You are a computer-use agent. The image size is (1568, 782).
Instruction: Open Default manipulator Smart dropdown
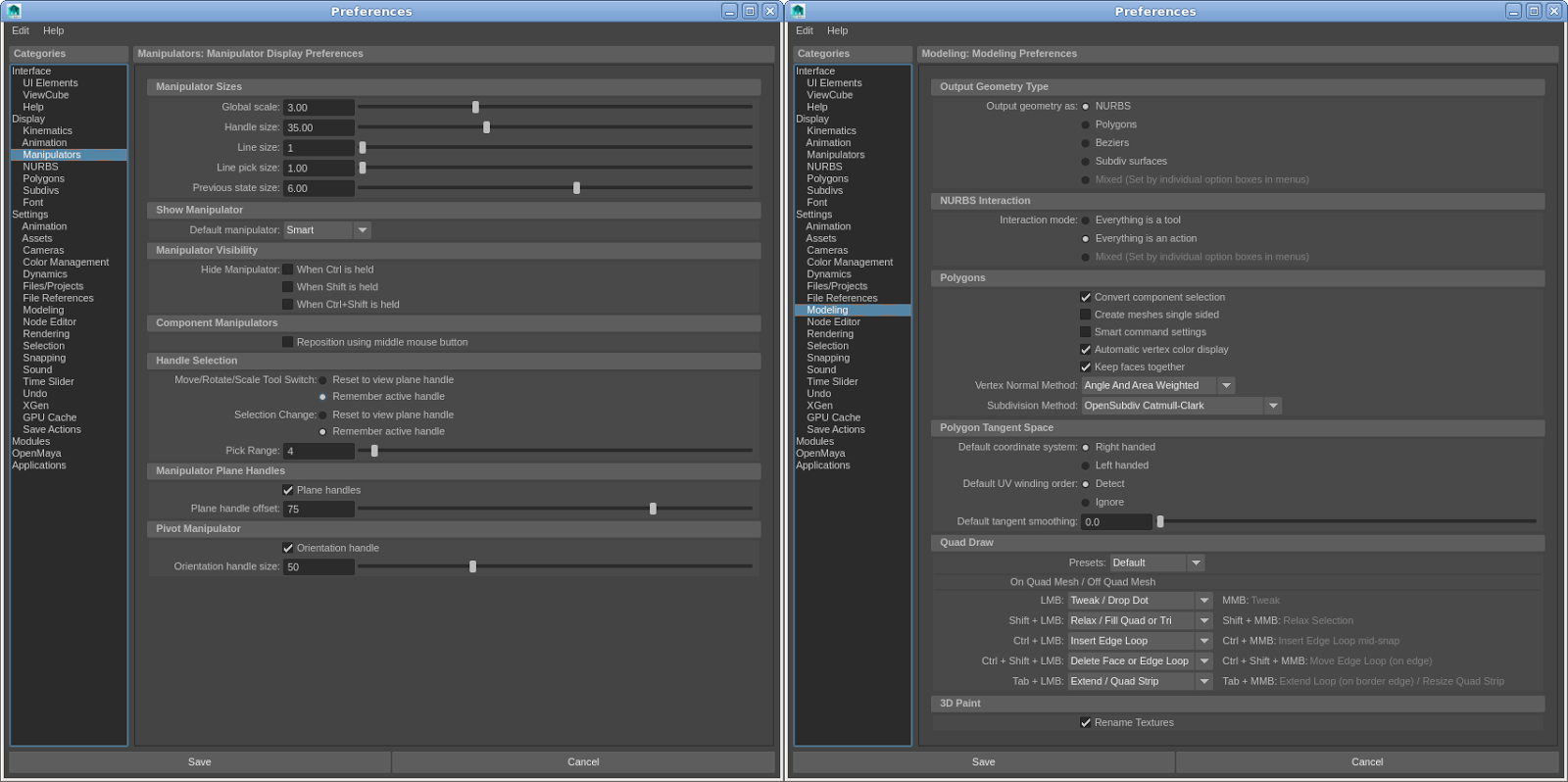(327, 230)
